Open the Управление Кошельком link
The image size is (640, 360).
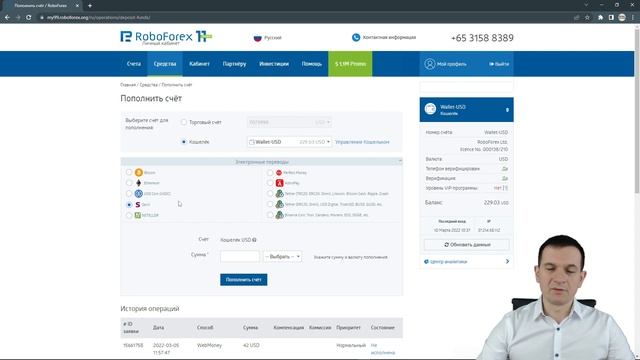[x=362, y=142]
